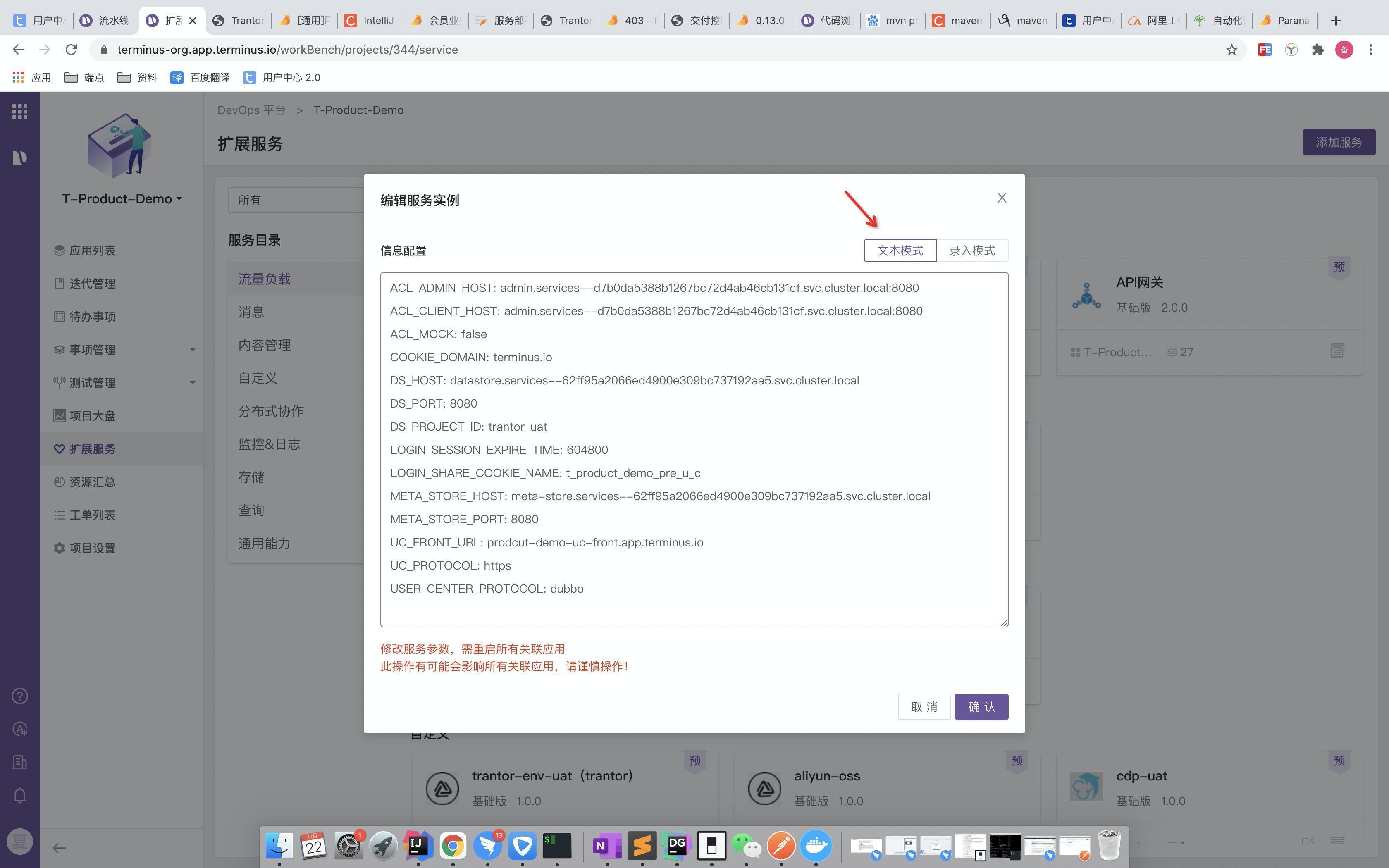1389x868 pixels.
Task: Click the Terminus logo icon below apps grid
Action: coord(19,157)
